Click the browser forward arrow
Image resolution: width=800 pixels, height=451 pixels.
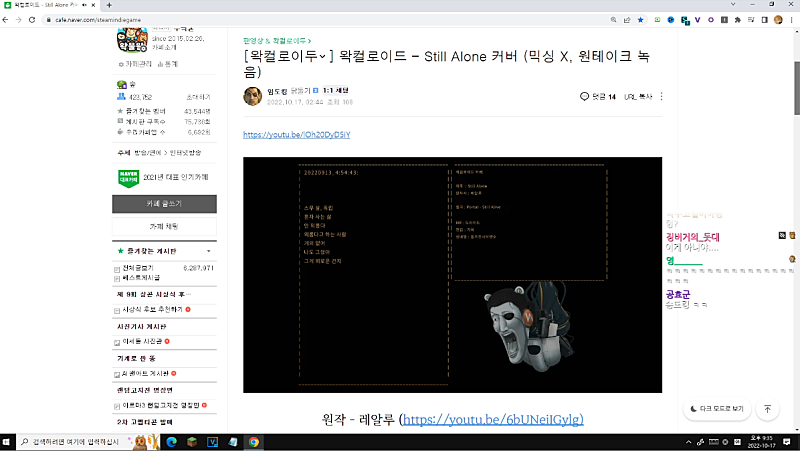tap(18, 20)
